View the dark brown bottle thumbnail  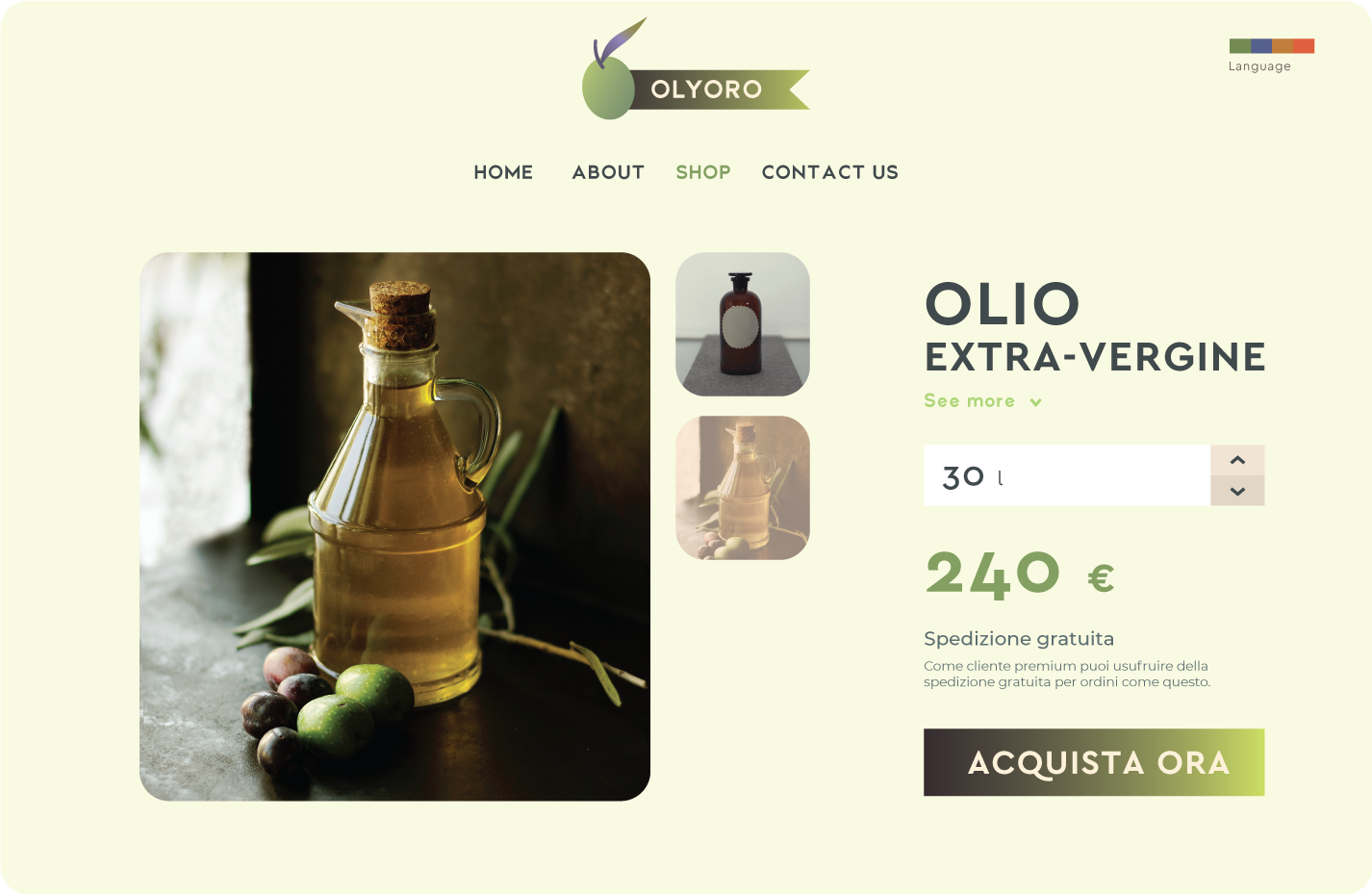[x=743, y=324]
